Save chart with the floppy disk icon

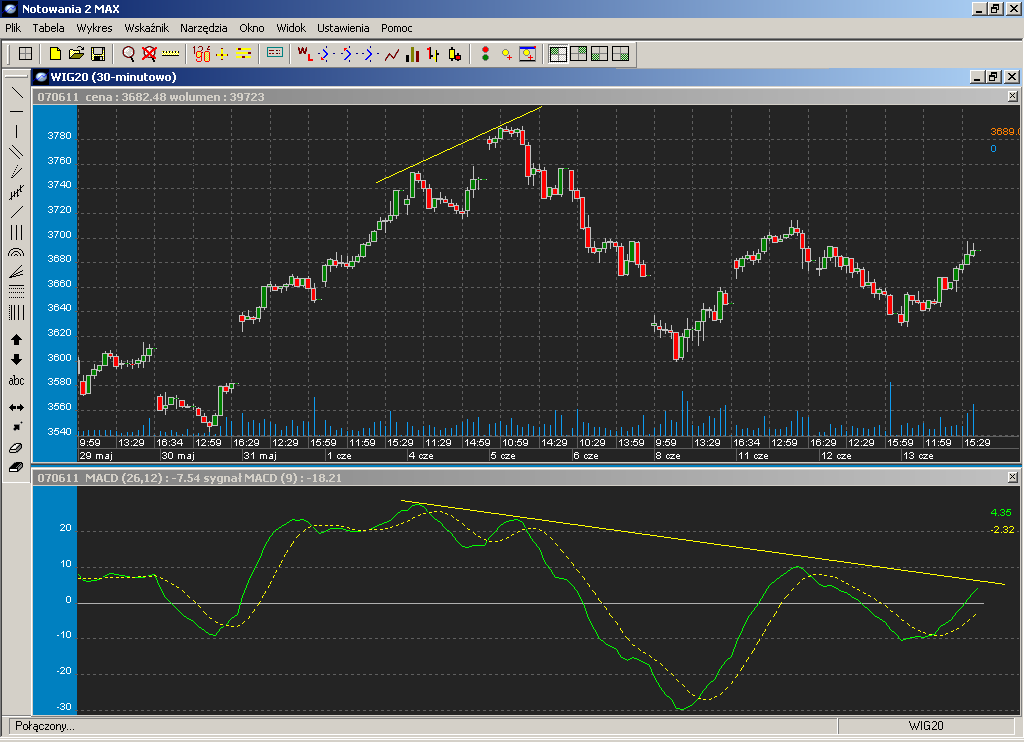(x=98, y=54)
